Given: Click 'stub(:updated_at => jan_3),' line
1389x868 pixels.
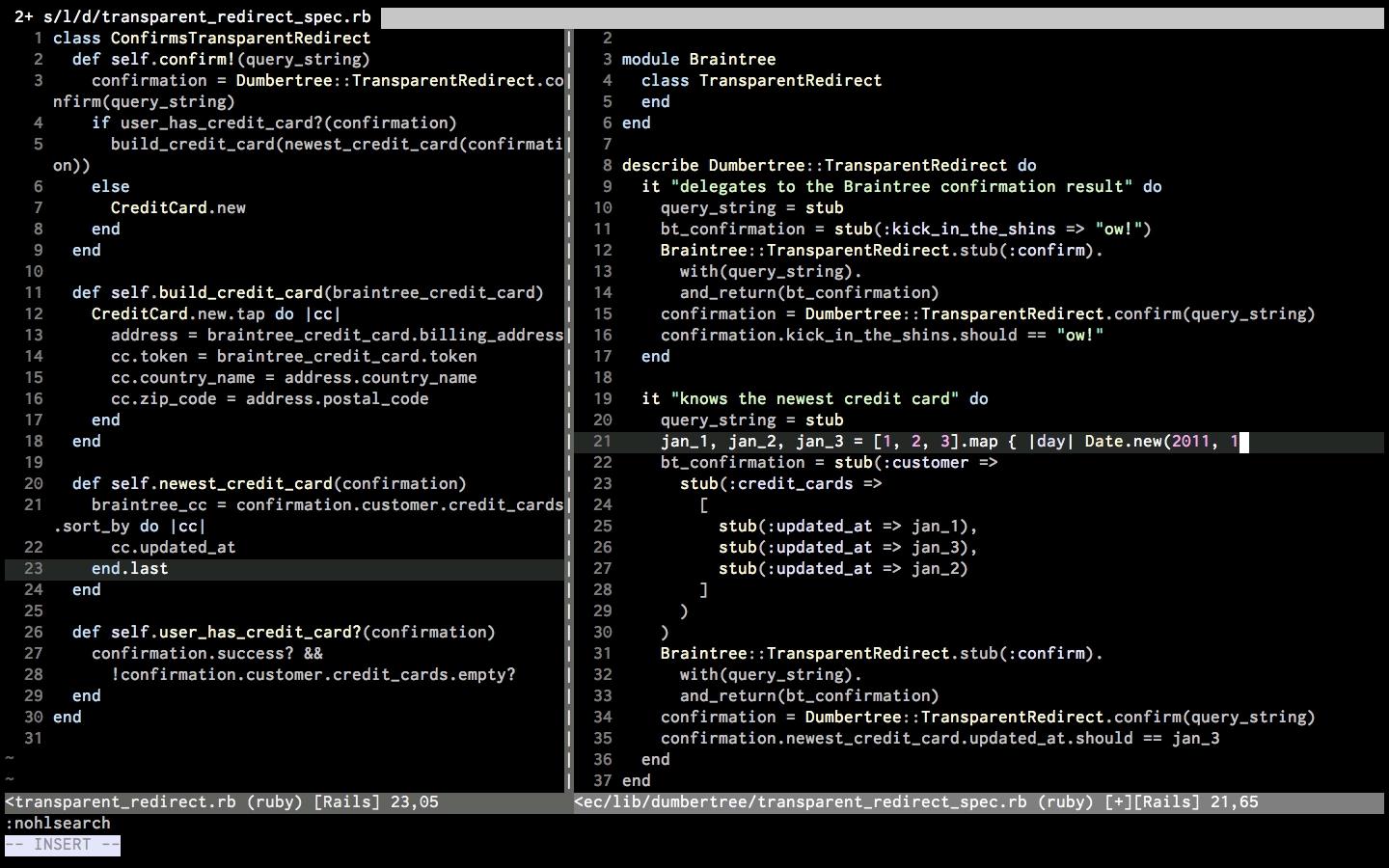Looking at the screenshot, I should 849,547.
